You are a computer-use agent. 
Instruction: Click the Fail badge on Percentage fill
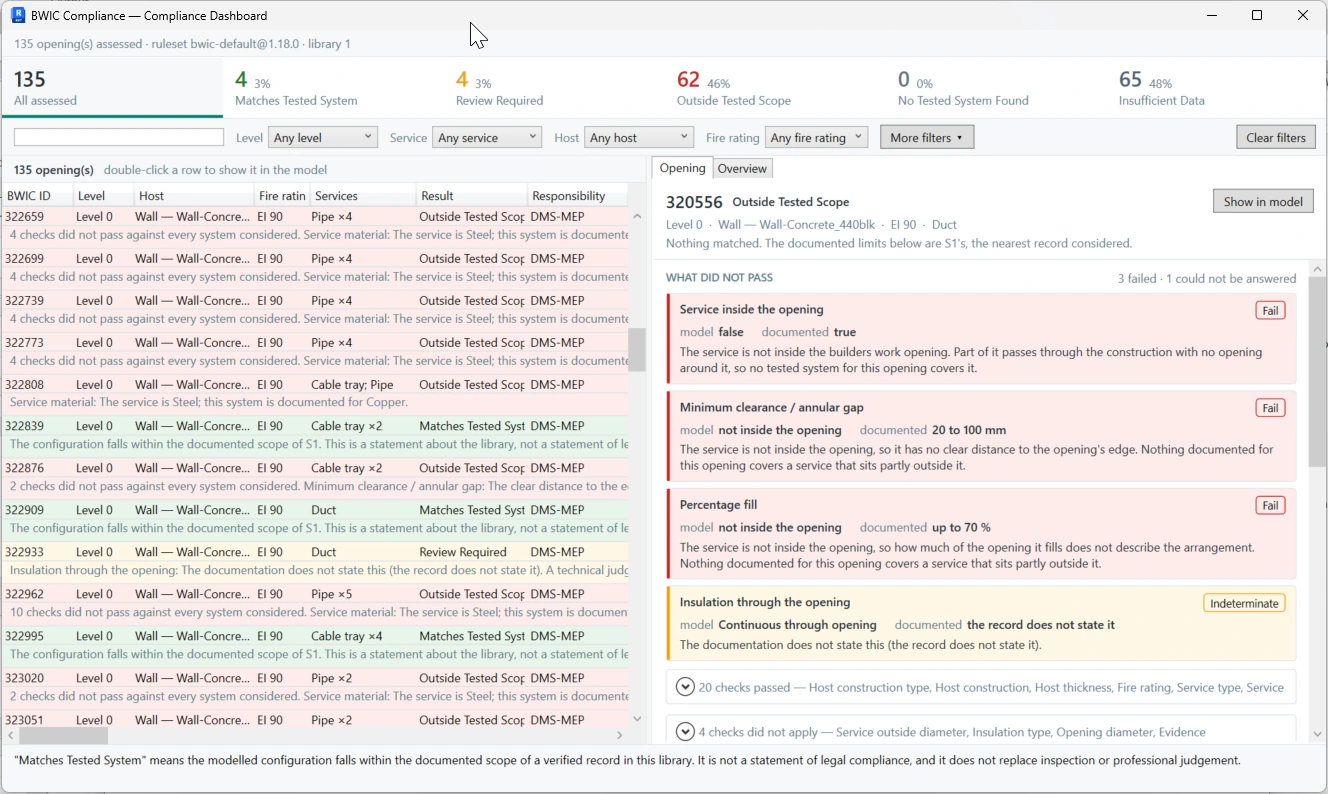[x=1270, y=506]
